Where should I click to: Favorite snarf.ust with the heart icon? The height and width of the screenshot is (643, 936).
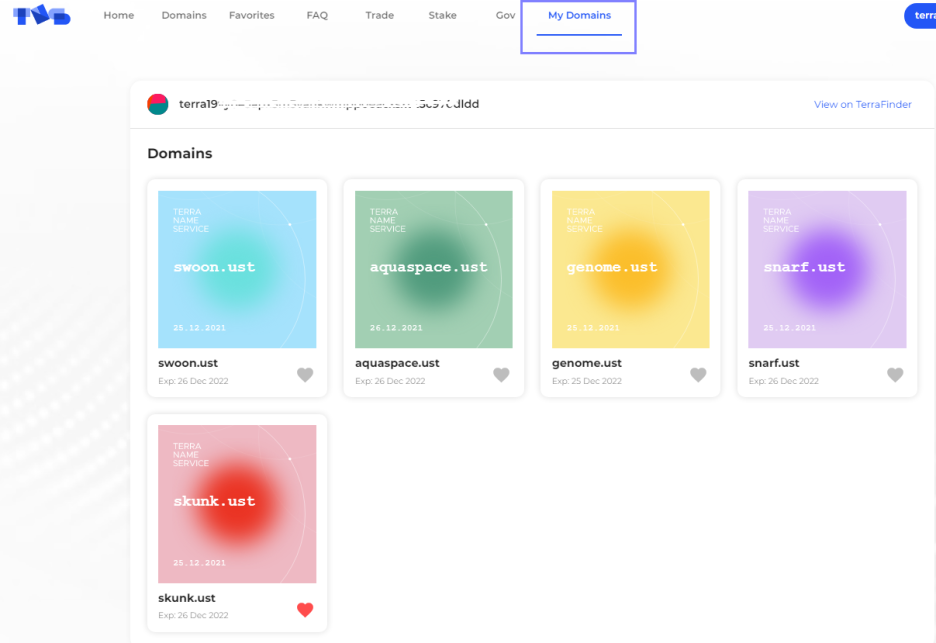coord(895,374)
